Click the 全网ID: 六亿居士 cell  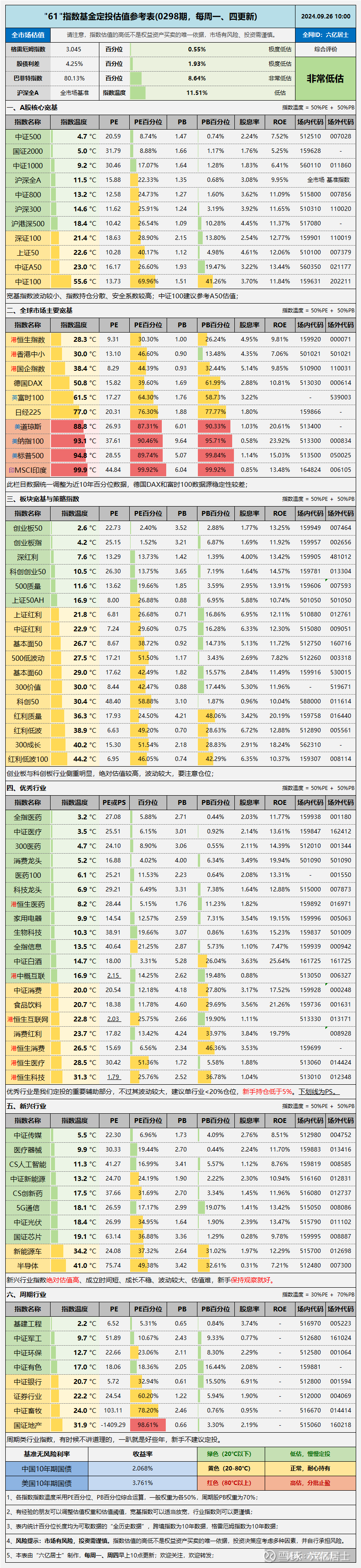(326, 35)
